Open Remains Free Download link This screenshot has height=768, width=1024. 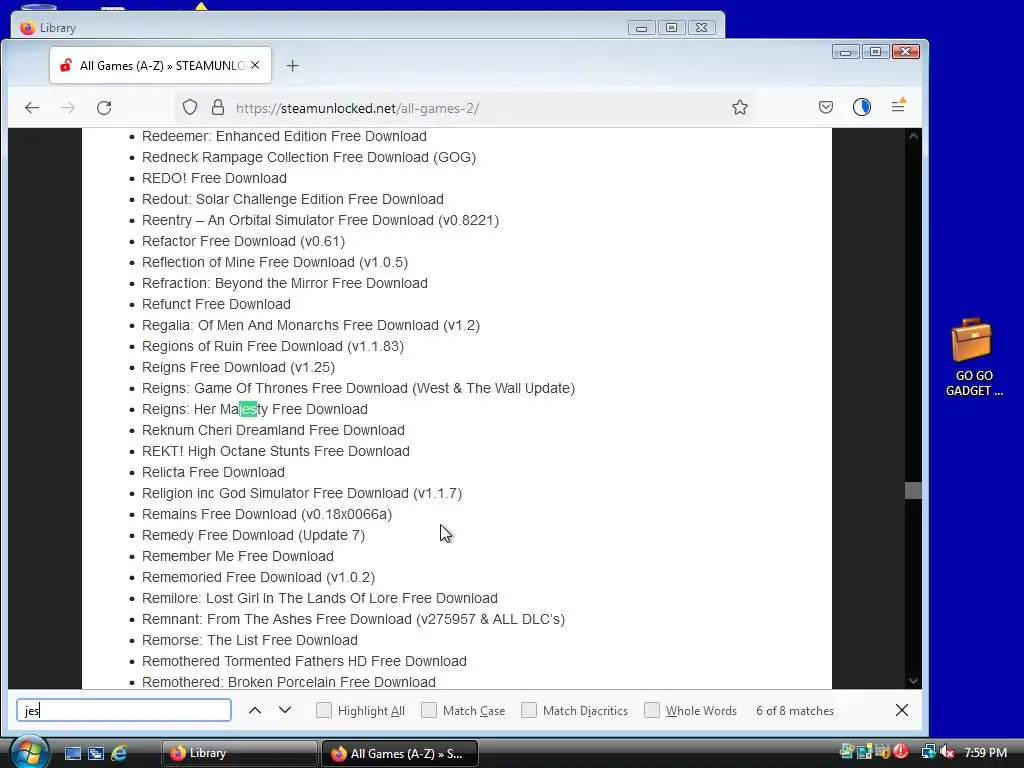[266, 514]
